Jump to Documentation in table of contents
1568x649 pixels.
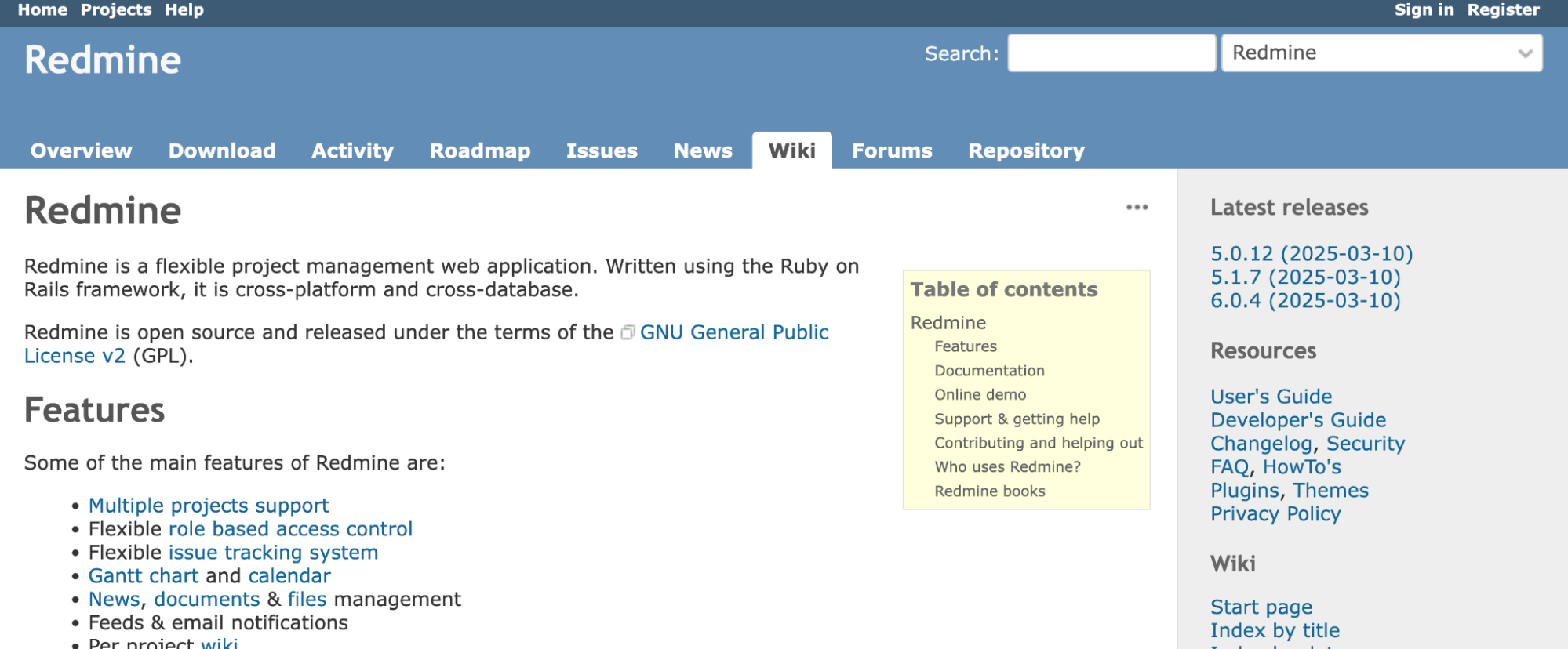pos(989,371)
